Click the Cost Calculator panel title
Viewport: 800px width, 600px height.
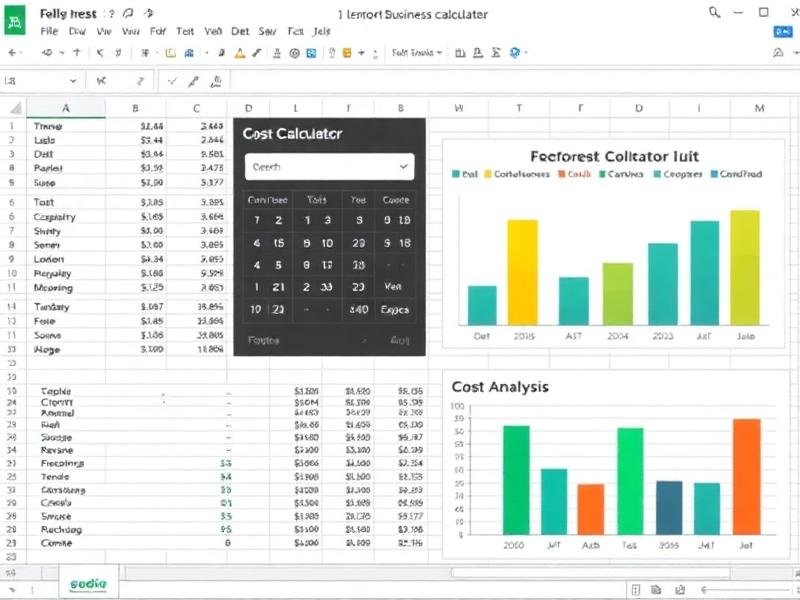[292, 134]
